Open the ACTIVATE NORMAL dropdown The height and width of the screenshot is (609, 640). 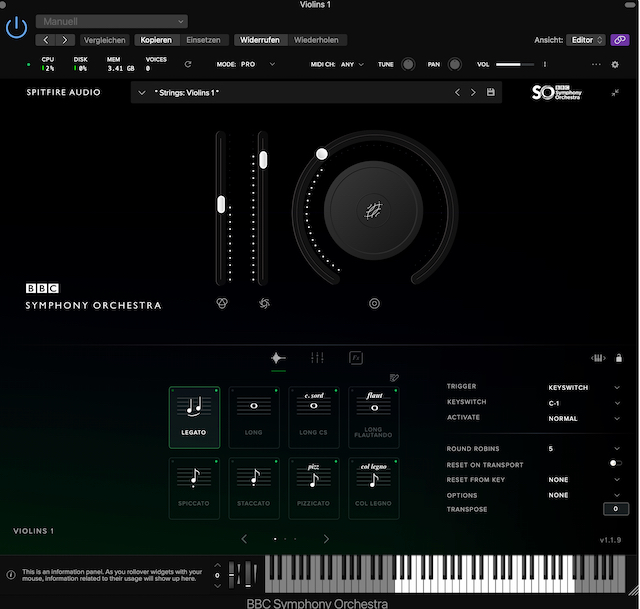click(584, 419)
